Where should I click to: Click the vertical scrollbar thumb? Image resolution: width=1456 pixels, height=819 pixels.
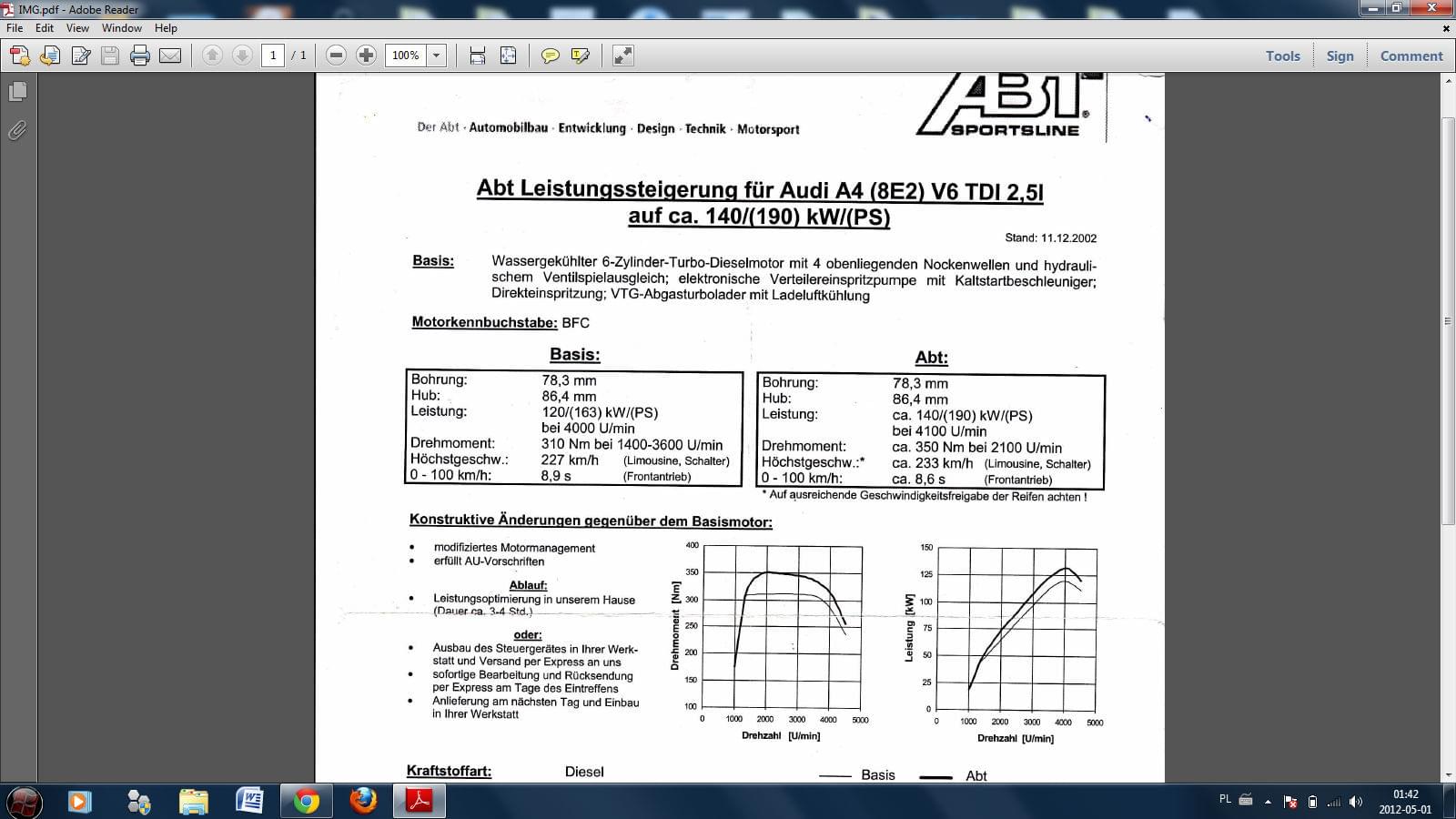(1448, 320)
